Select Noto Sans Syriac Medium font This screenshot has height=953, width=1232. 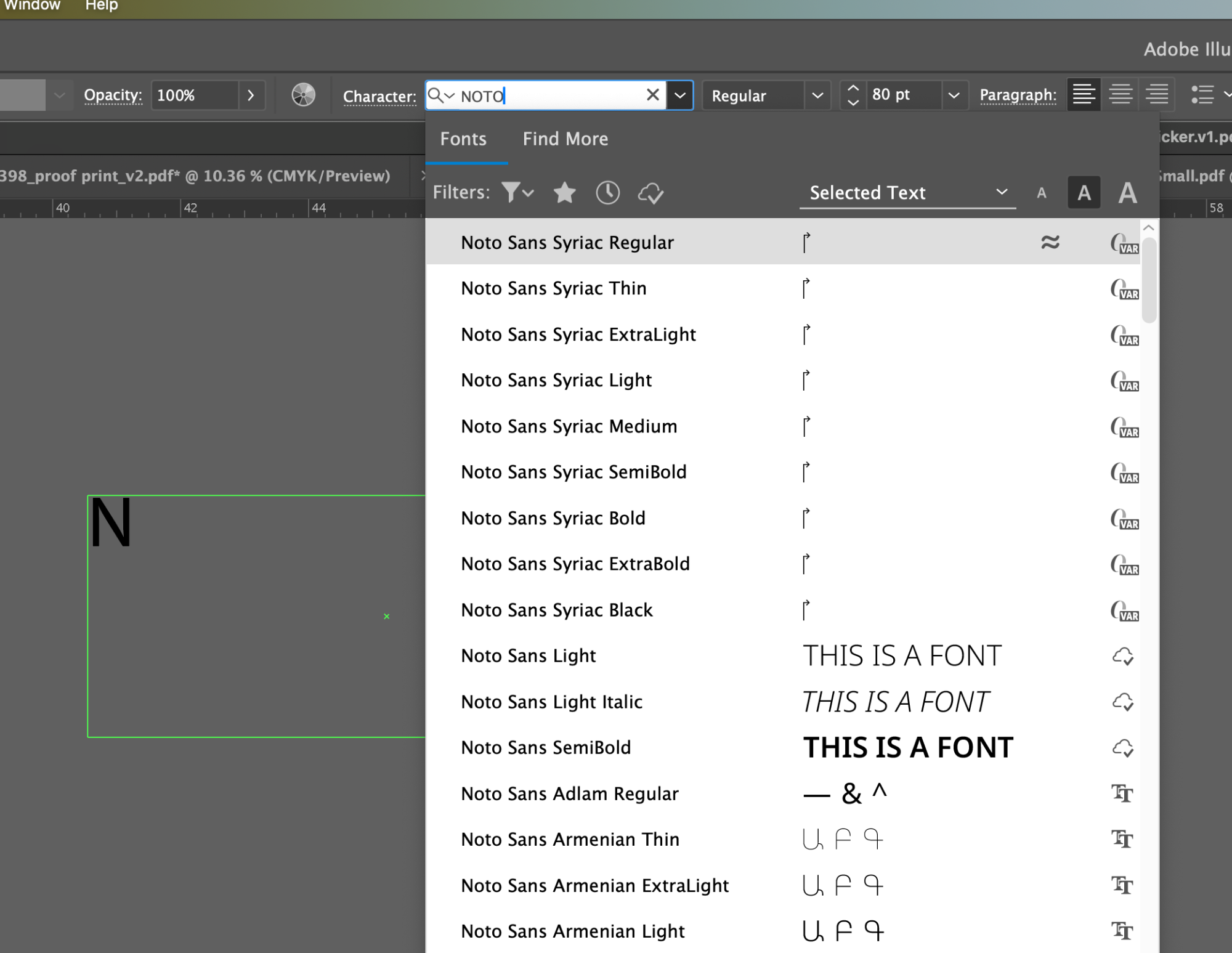782,426
